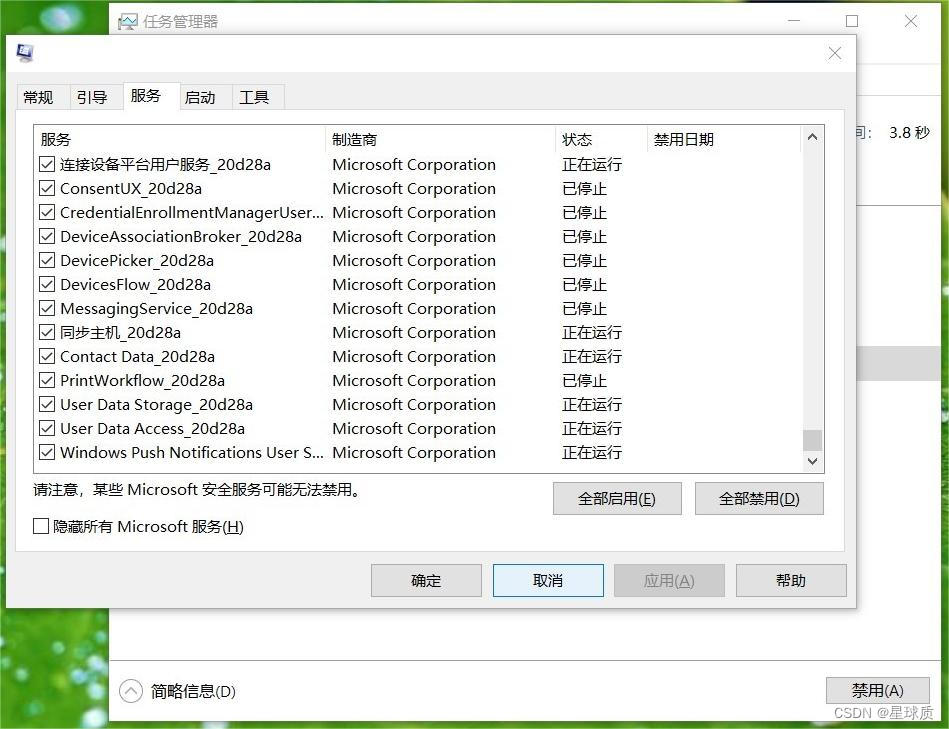This screenshot has width=949, height=729.
Task: Click the 帮助 button
Action: pos(791,581)
